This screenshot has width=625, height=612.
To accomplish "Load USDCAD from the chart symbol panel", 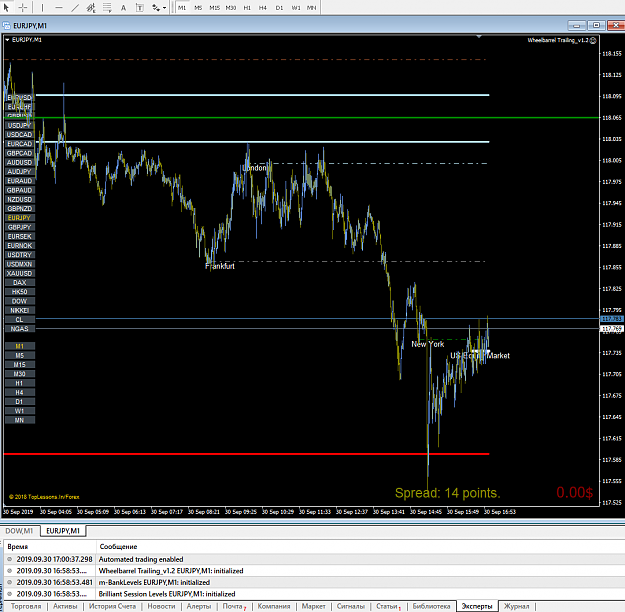I will click(19, 135).
